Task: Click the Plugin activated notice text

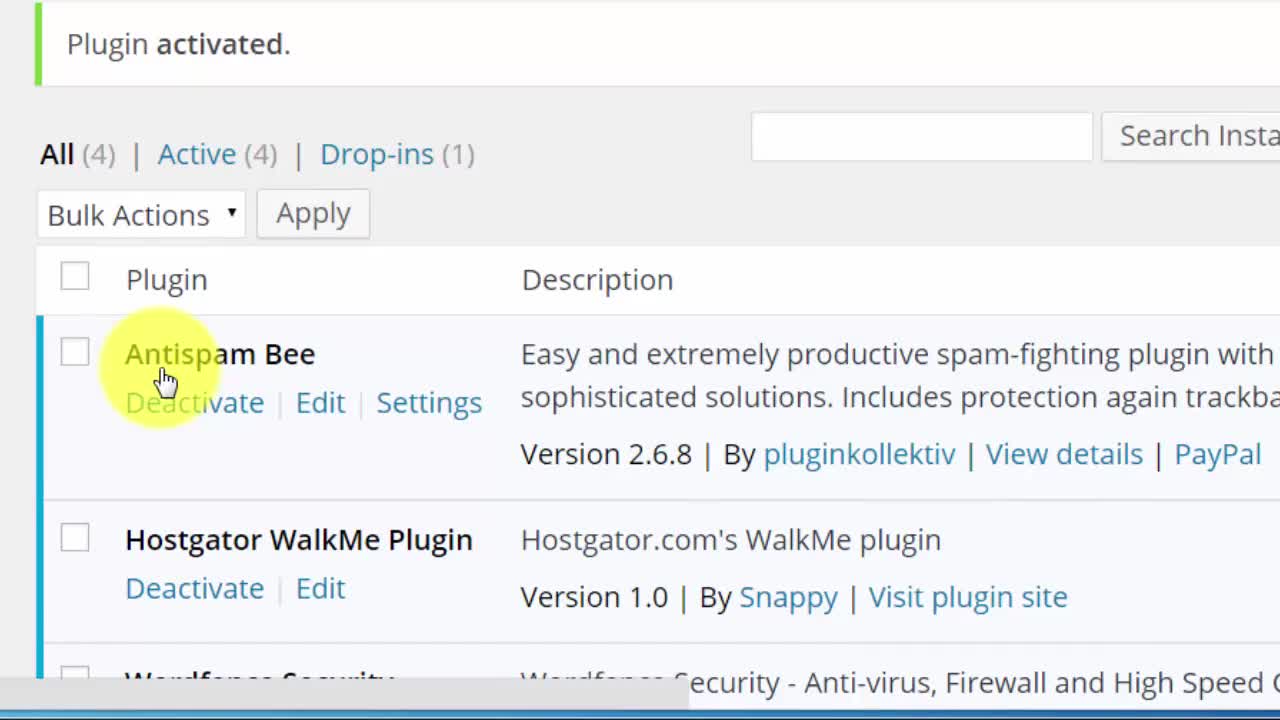Action: (178, 44)
